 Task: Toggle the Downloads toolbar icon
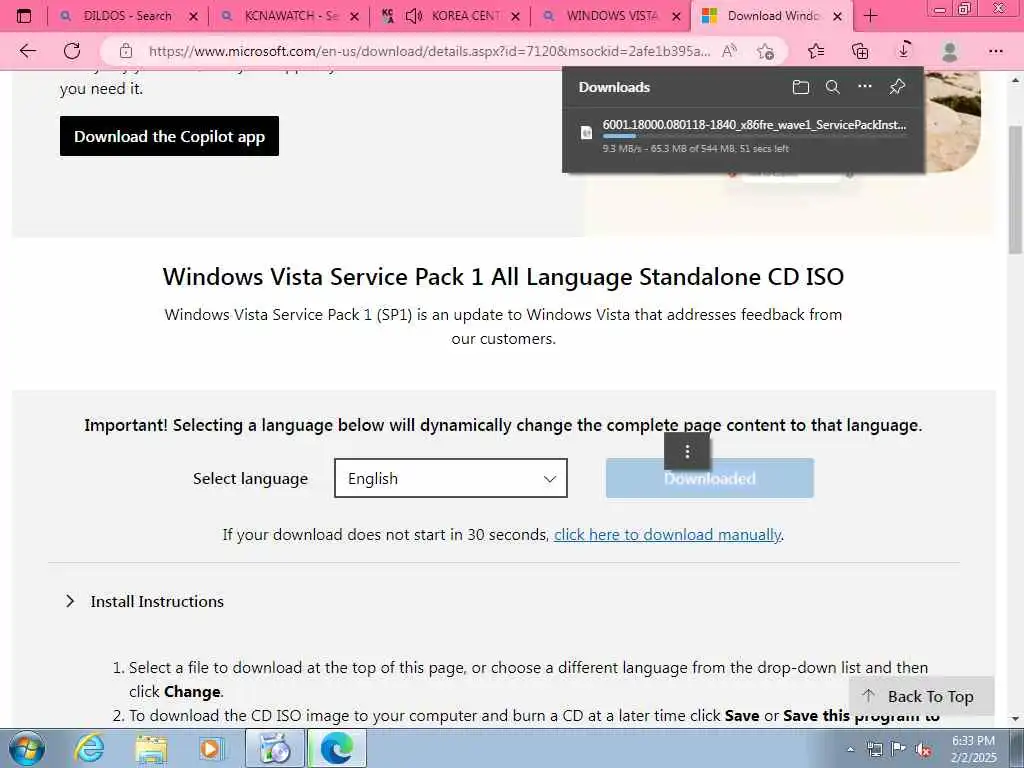pyautogui.click(x=904, y=50)
